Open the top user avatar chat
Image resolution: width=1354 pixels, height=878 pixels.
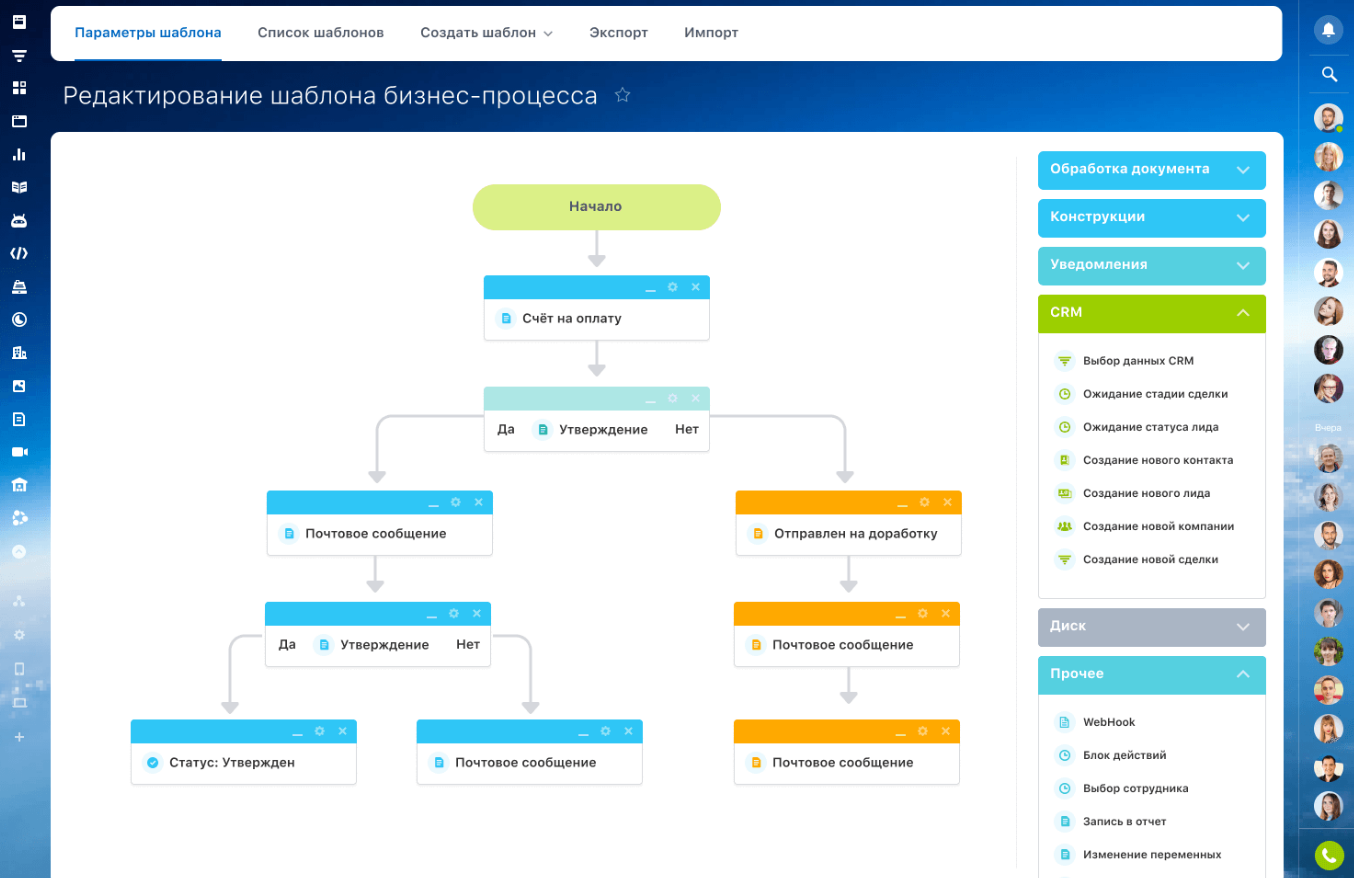1328,118
